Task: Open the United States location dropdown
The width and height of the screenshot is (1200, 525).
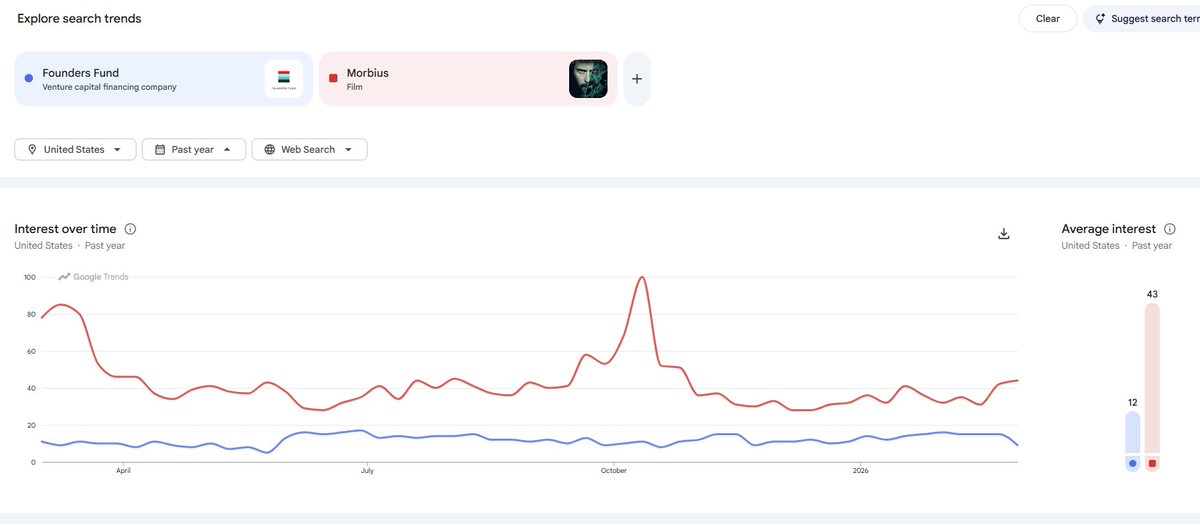Action: coord(75,149)
